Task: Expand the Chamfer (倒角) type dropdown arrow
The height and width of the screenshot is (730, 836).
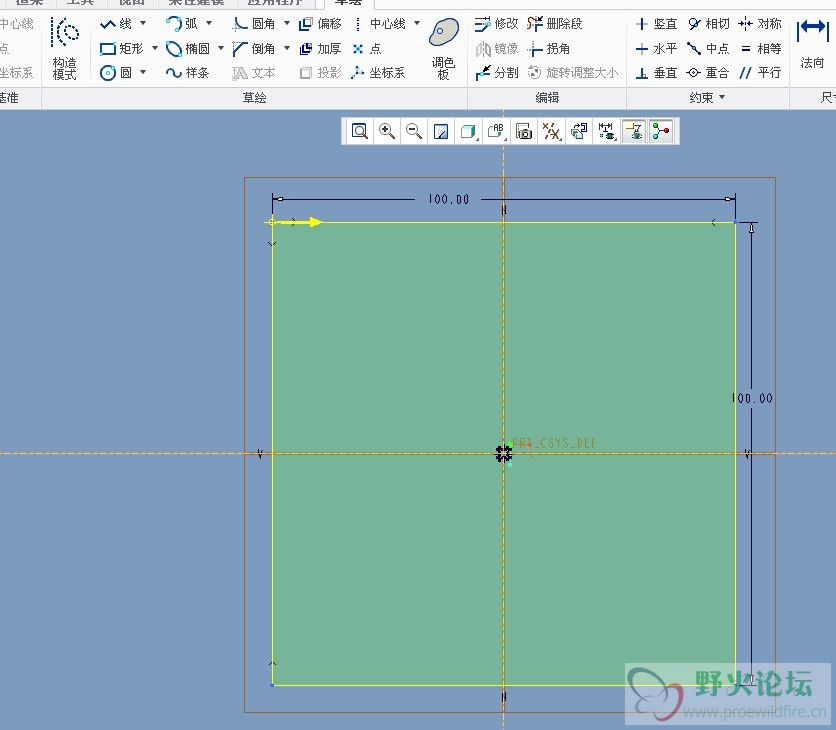Action: coord(287,48)
